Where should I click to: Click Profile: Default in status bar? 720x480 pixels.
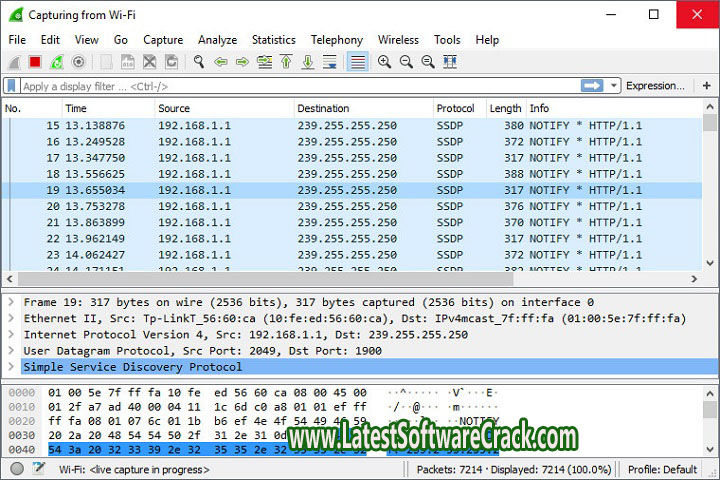point(662,469)
